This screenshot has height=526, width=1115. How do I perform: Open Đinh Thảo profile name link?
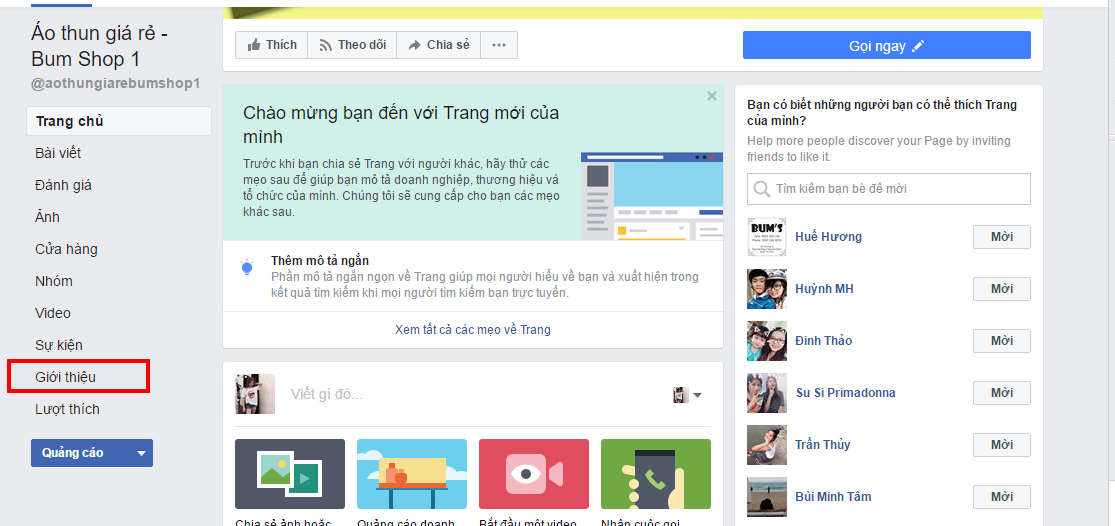click(823, 340)
